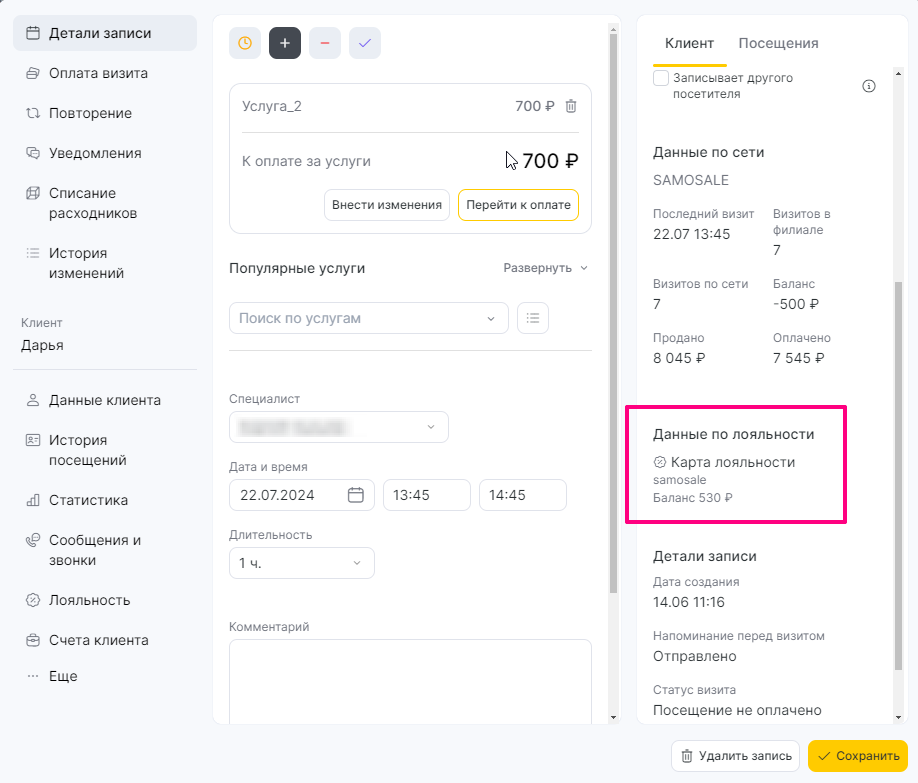This screenshot has height=783, width=918.
Task: Click the Карта лояльности link
Action: tap(732, 462)
